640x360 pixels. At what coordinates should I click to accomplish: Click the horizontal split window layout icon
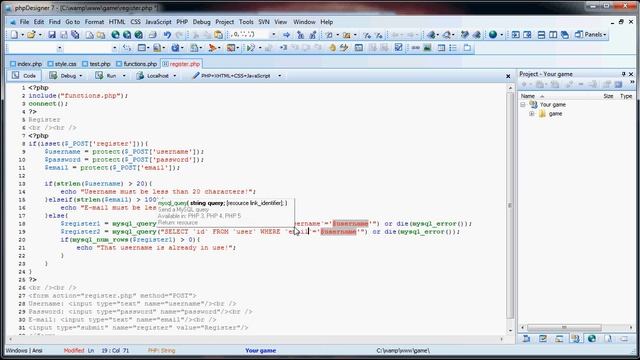[541, 35]
